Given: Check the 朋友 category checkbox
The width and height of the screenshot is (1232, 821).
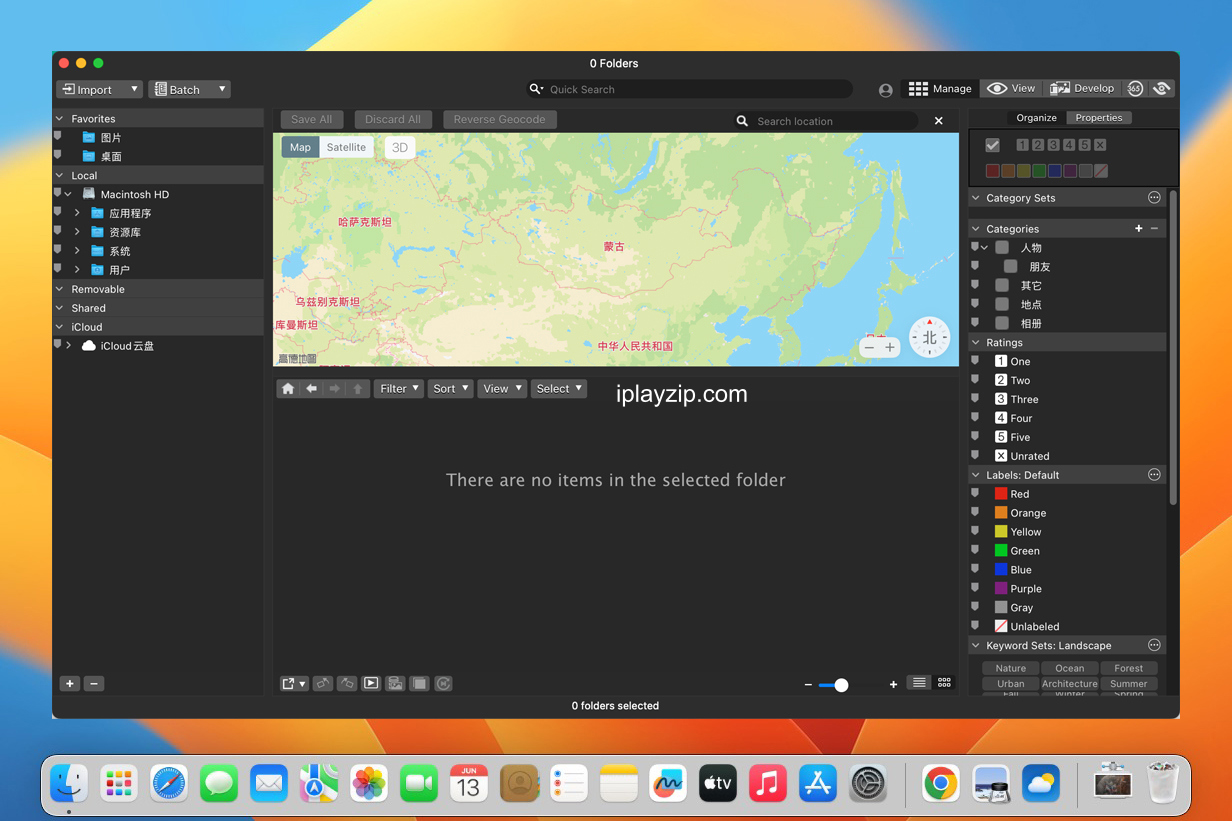Looking at the screenshot, I should point(1011,267).
